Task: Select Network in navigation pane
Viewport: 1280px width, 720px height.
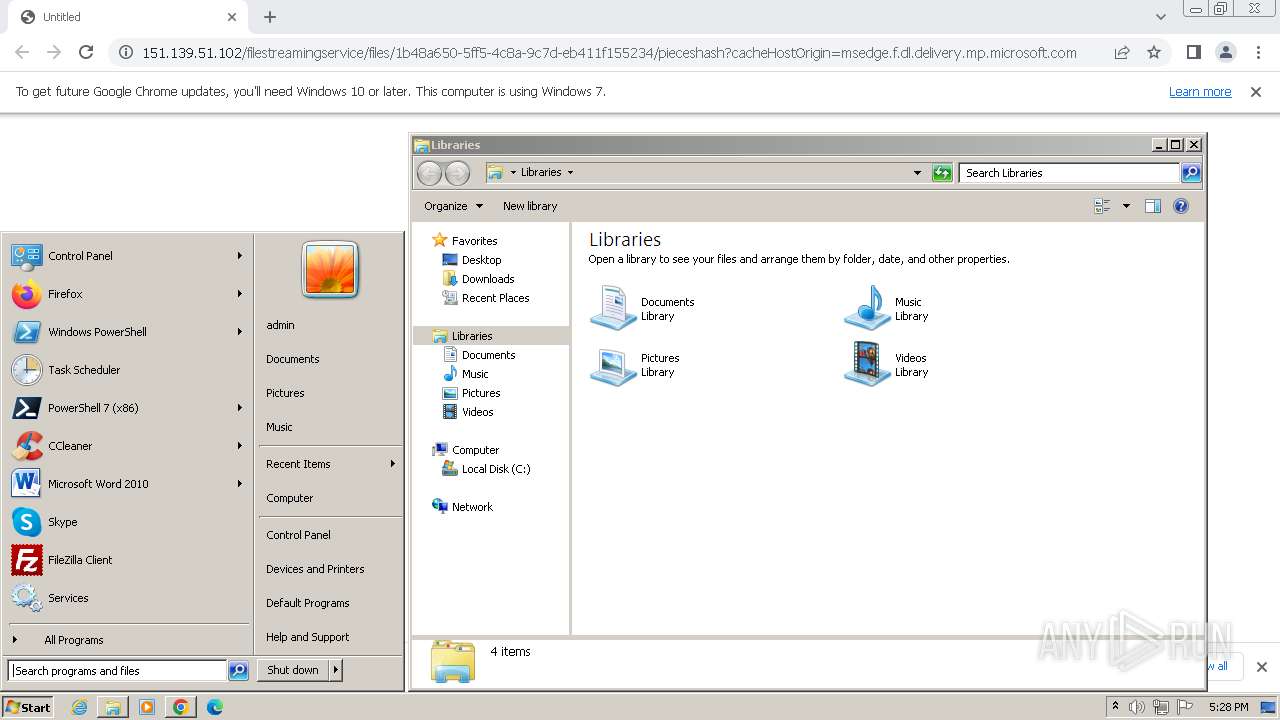Action: pyautogui.click(x=472, y=507)
